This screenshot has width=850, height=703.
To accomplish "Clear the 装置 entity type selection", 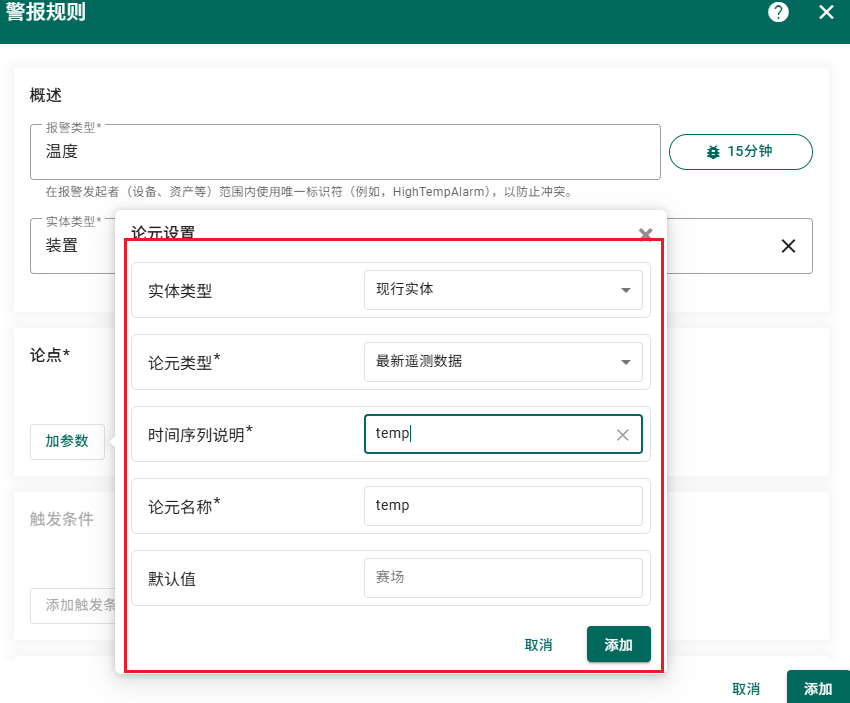I will click(x=788, y=246).
